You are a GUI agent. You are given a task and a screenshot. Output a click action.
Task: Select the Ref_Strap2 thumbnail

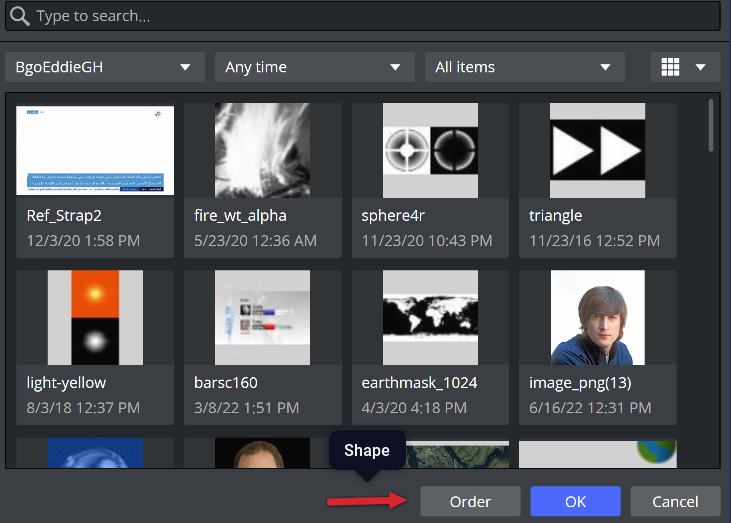(95, 150)
